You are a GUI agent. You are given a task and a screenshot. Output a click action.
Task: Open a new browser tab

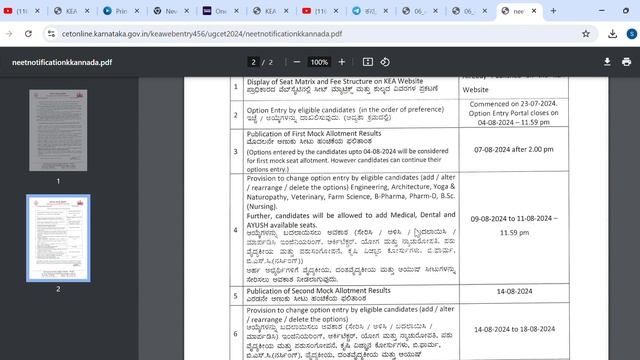pos(553,11)
